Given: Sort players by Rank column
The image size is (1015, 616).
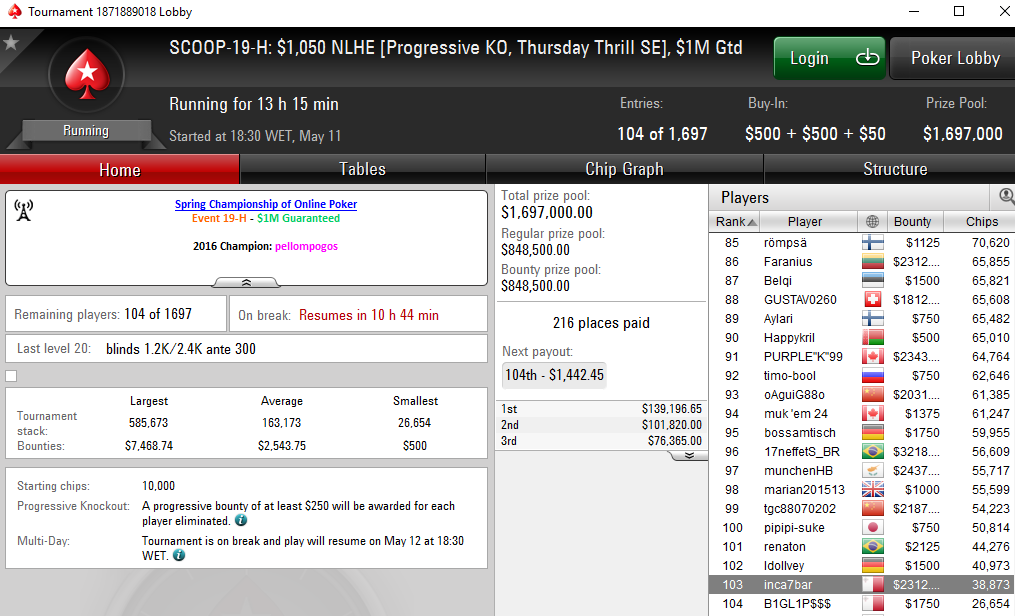Looking at the screenshot, I should tap(735, 222).
